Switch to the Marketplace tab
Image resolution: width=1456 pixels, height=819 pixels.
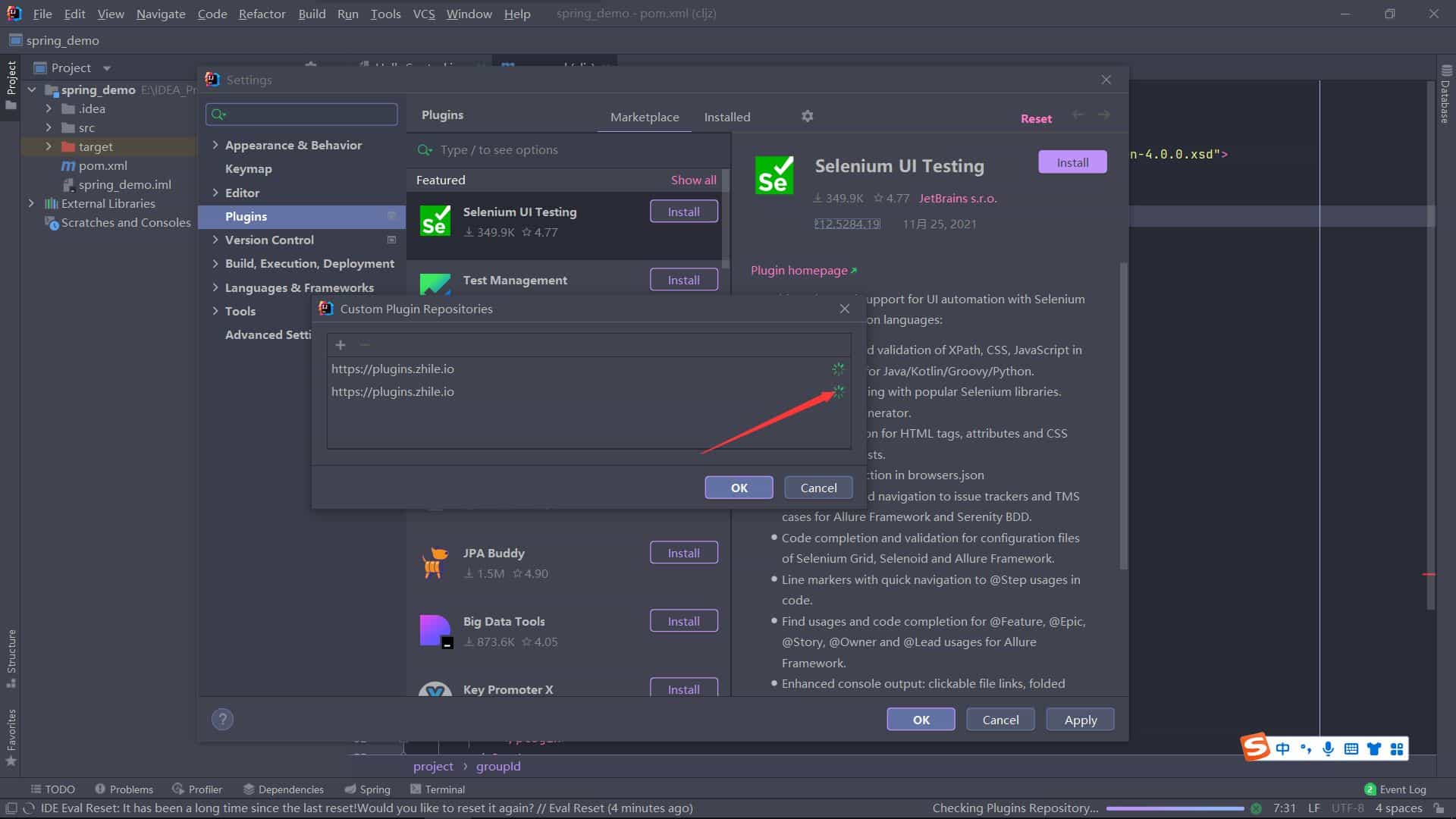(645, 117)
